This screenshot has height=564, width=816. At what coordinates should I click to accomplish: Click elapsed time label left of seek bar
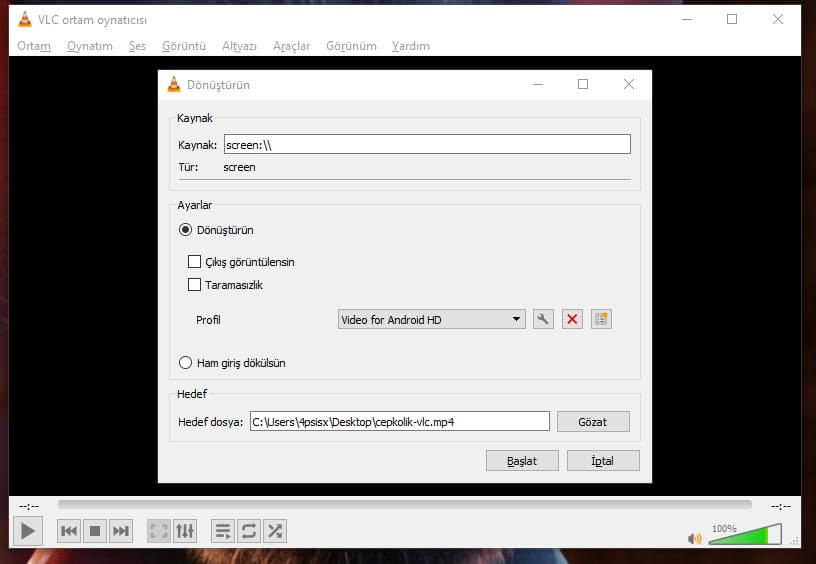click(29, 506)
